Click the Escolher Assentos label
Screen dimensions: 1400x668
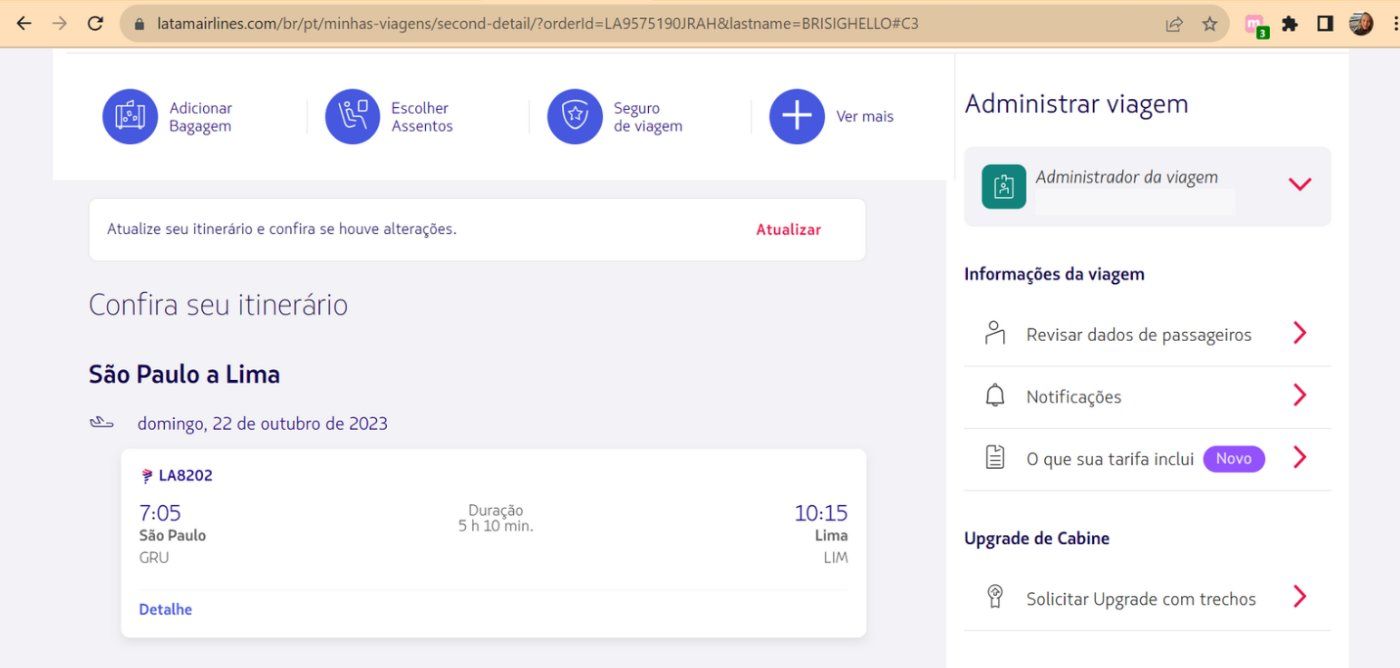(x=422, y=117)
